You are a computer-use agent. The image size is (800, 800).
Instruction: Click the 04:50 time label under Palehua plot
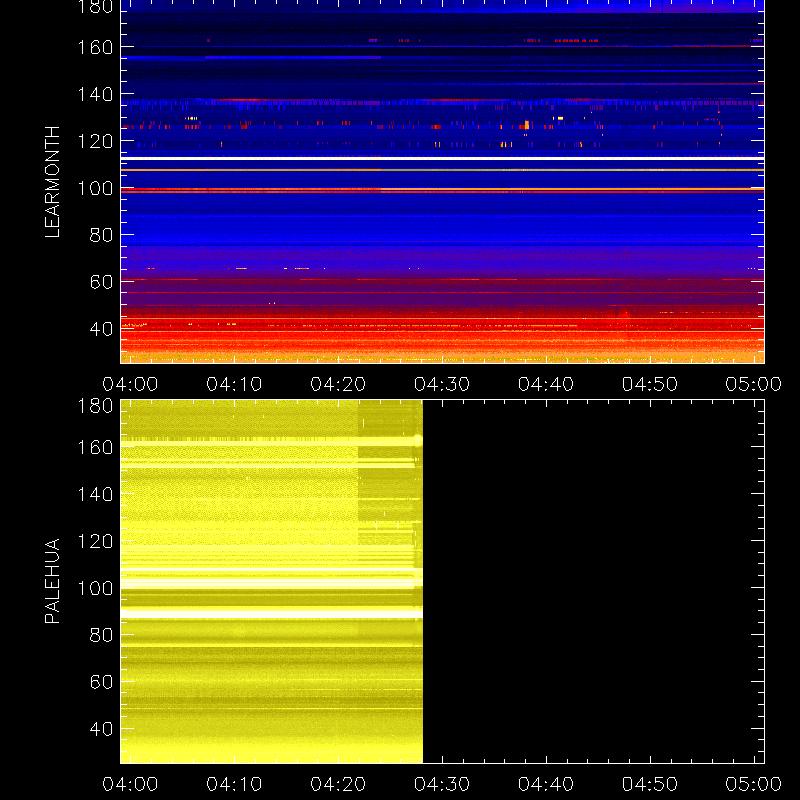[x=650, y=784]
